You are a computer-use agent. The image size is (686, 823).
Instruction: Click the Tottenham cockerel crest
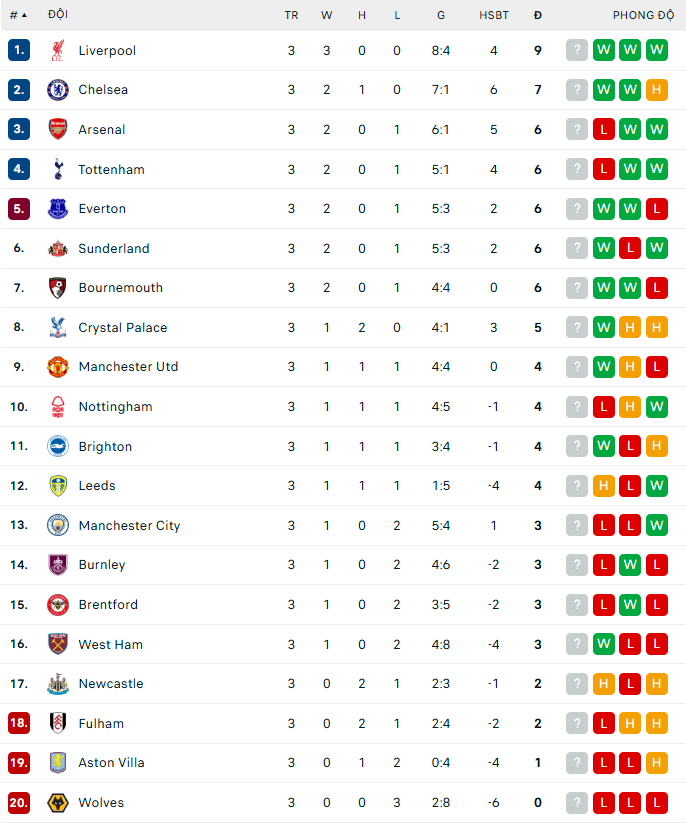pyautogui.click(x=58, y=169)
